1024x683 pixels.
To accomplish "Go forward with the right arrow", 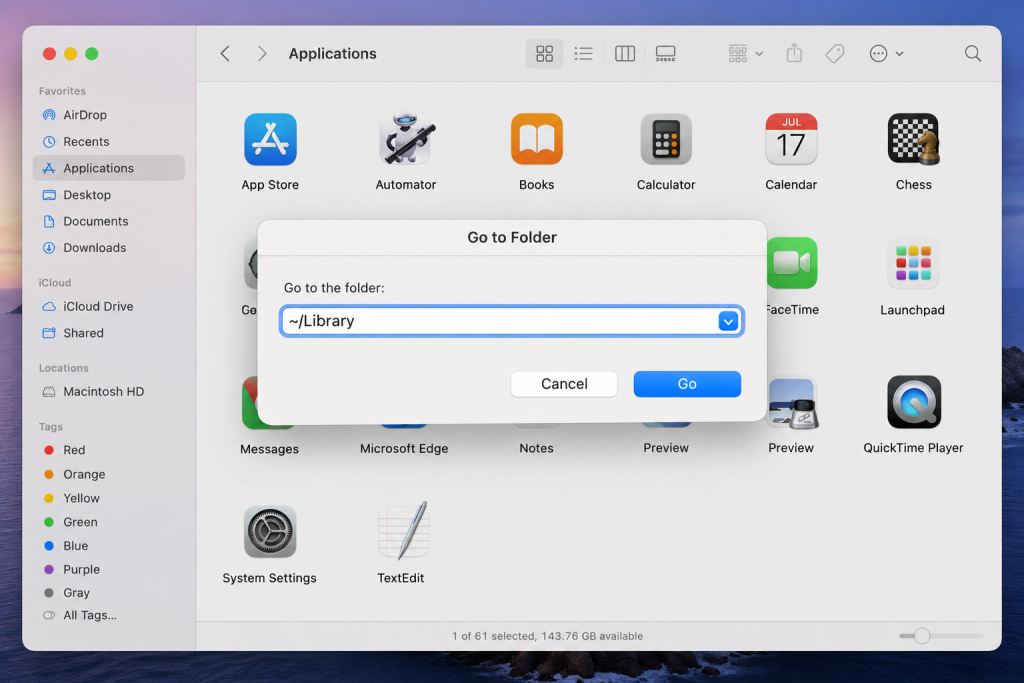I will 262,54.
